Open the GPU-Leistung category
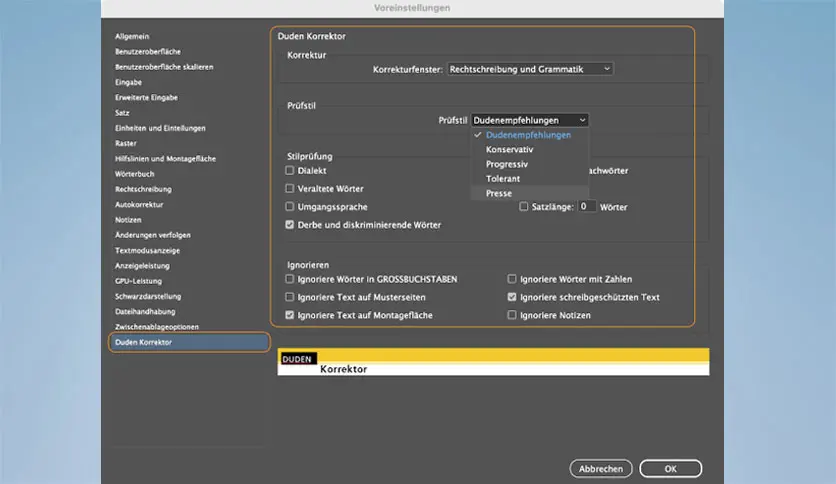Viewport: 836px width, 484px height. point(139,281)
